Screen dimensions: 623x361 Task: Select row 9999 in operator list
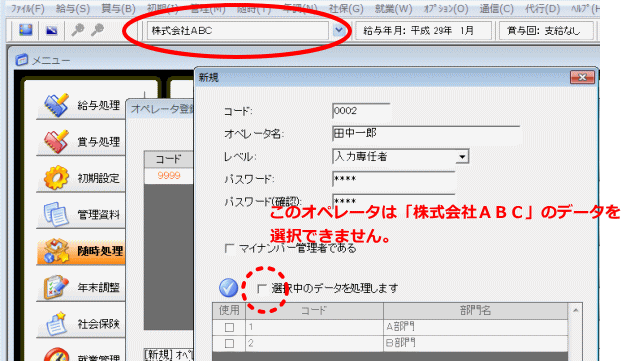point(168,176)
